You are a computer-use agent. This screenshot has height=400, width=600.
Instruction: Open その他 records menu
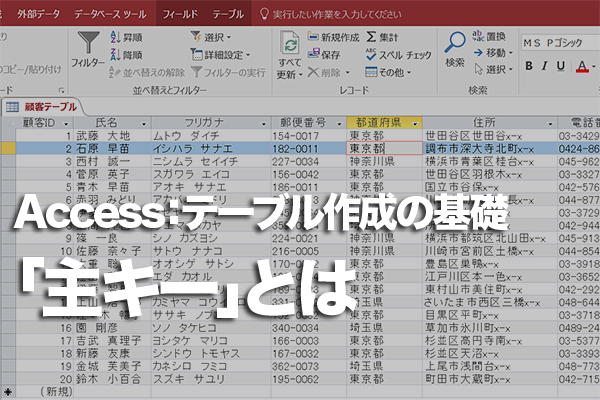388,72
